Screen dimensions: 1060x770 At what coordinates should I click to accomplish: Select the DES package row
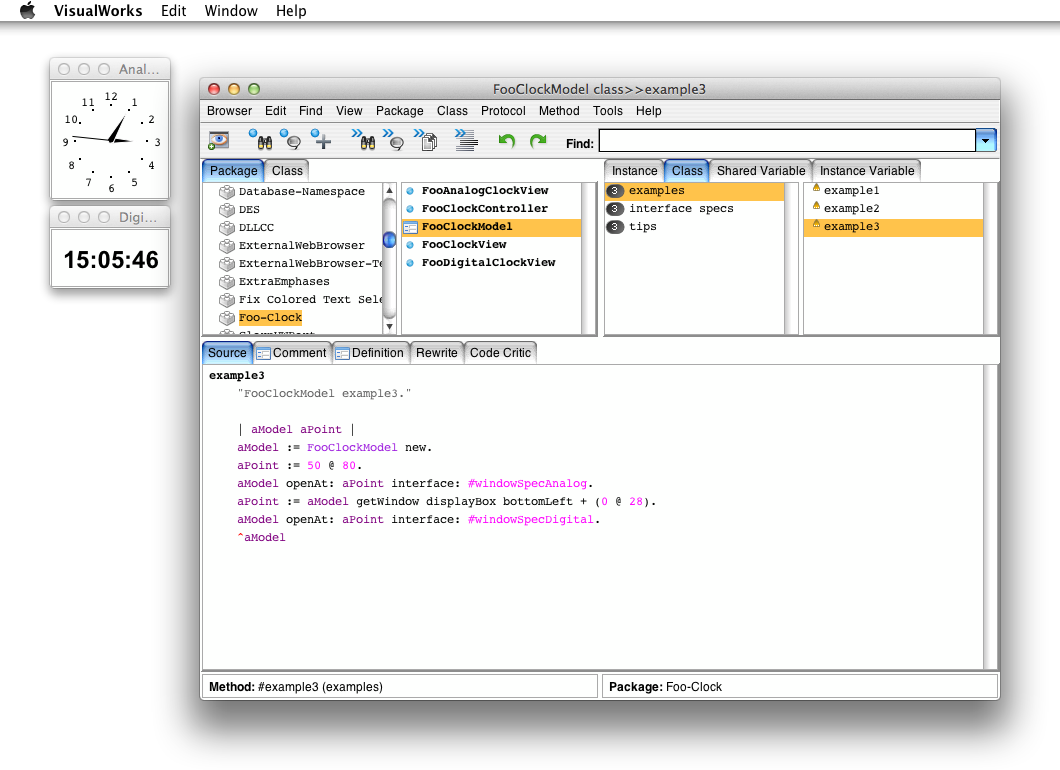[293, 210]
